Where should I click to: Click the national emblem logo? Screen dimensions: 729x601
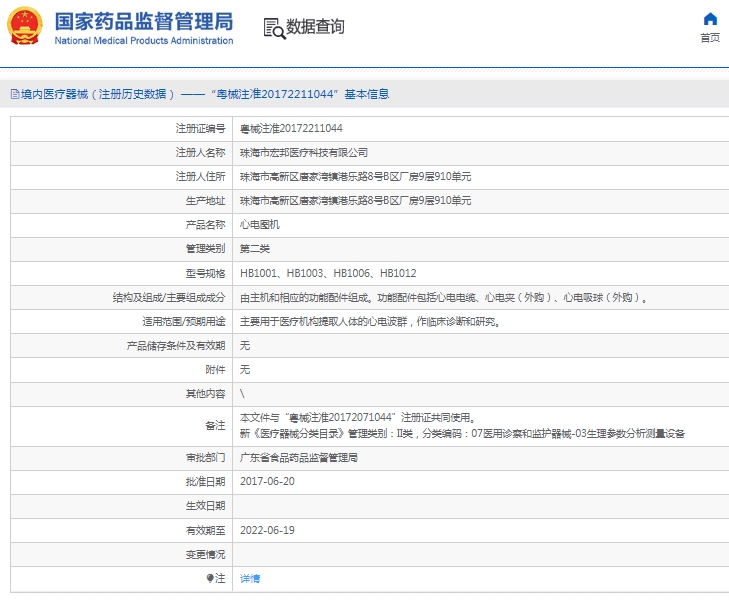(x=24, y=26)
